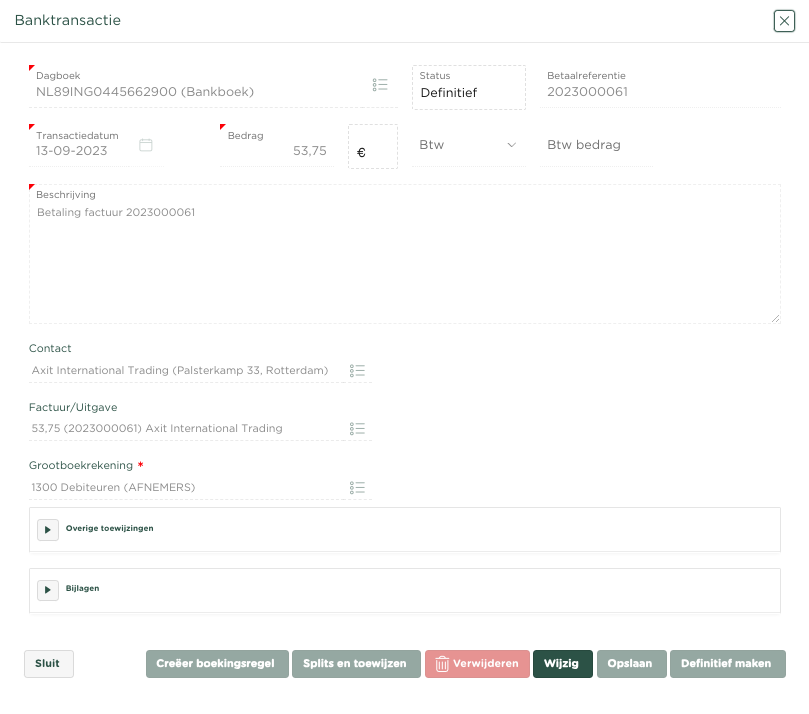Open the Grootboekrekening lookup list icon
809x714 pixels.
(x=358, y=488)
